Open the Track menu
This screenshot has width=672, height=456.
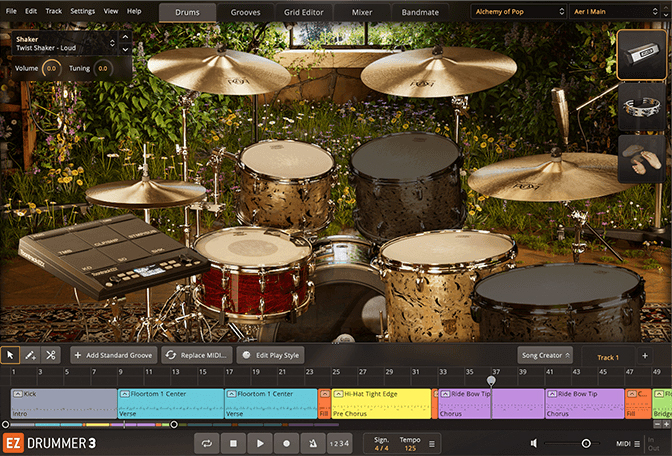point(54,11)
